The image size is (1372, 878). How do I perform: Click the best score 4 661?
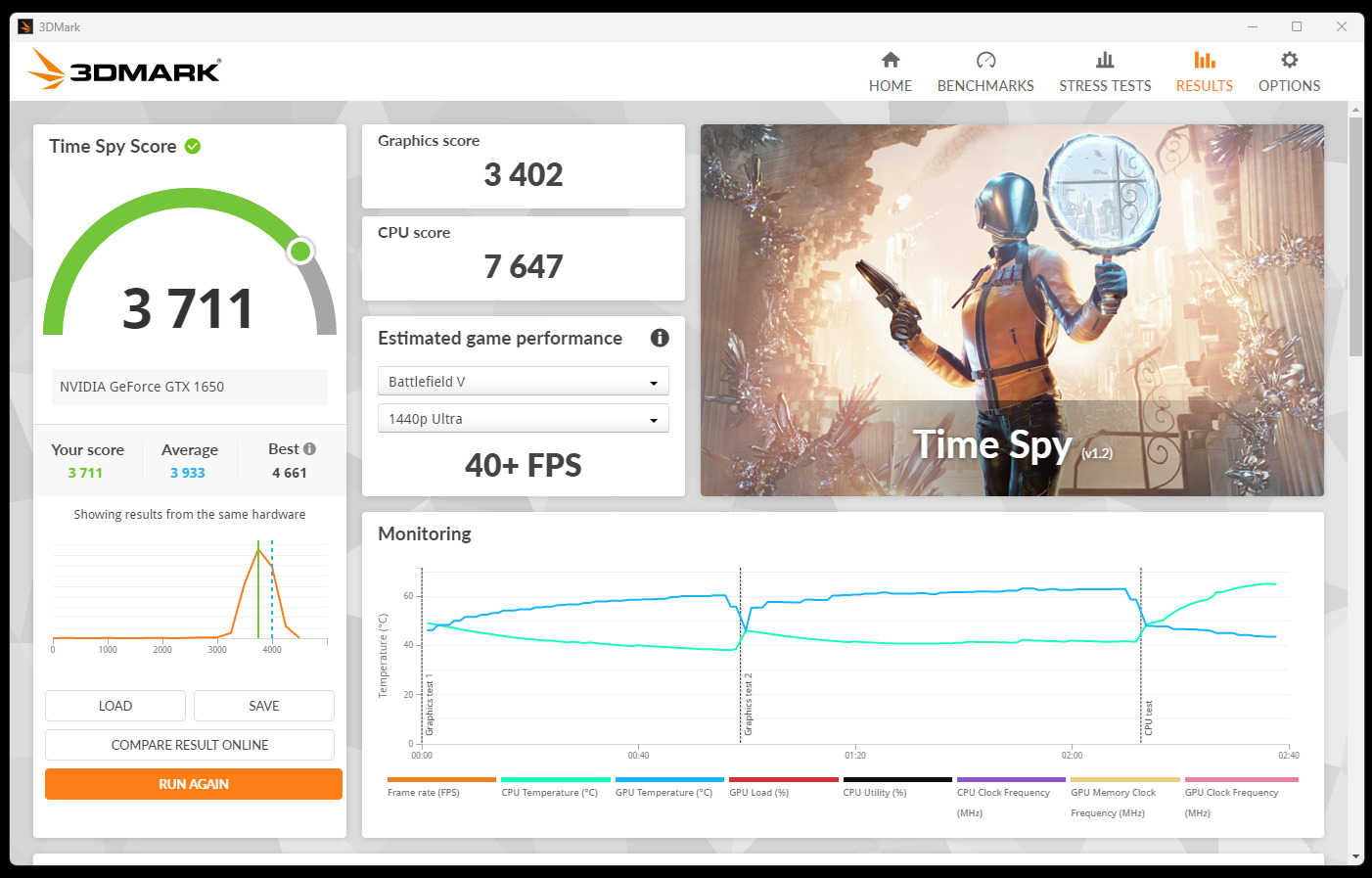290,473
